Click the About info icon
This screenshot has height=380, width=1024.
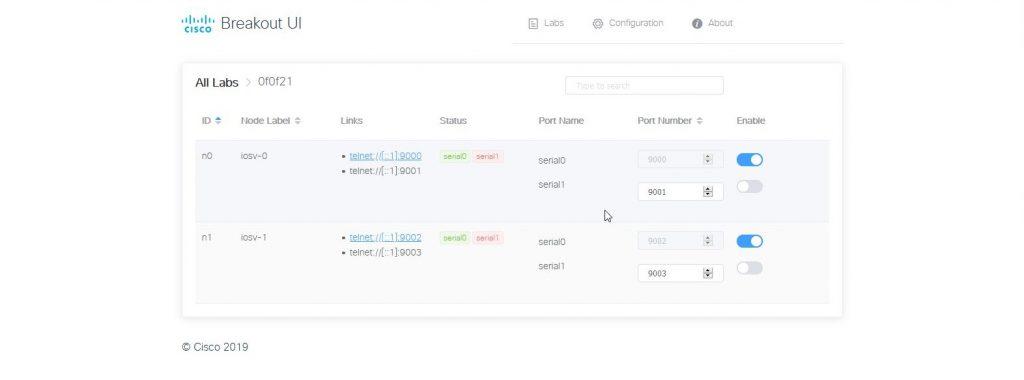(697, 24)
